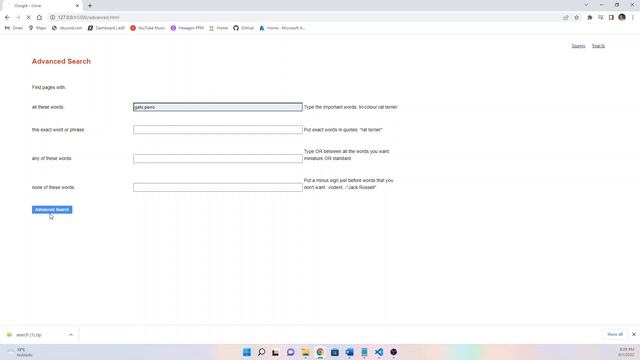Open the tab search chevron
This screenshot has height=360, width=640.
pos(586,5)
